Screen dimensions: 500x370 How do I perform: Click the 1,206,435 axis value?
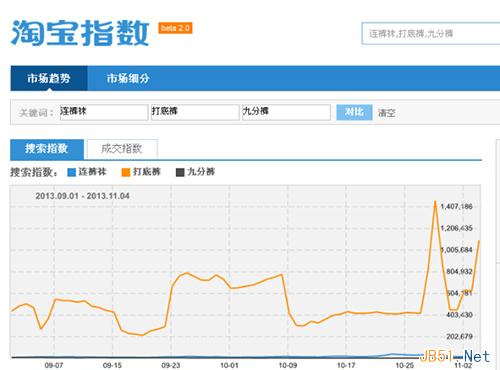456,228
